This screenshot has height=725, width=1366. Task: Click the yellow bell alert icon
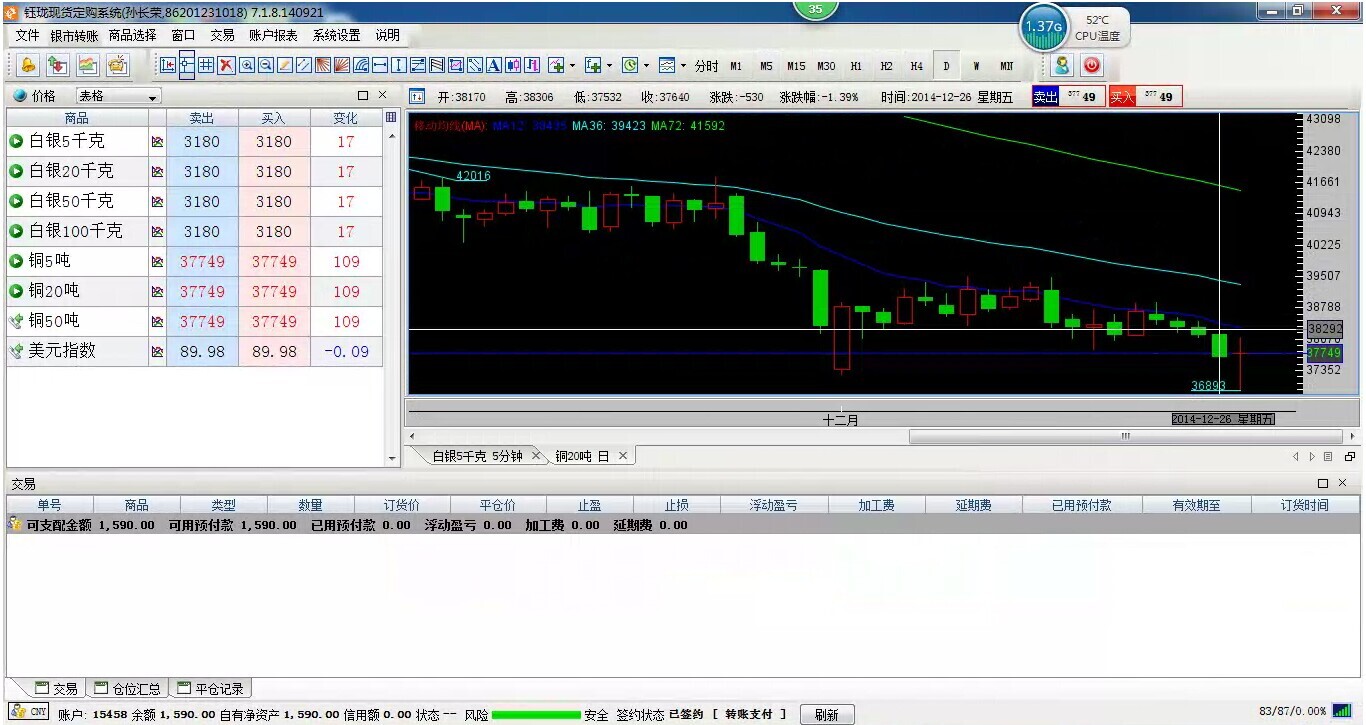[28, 65]
